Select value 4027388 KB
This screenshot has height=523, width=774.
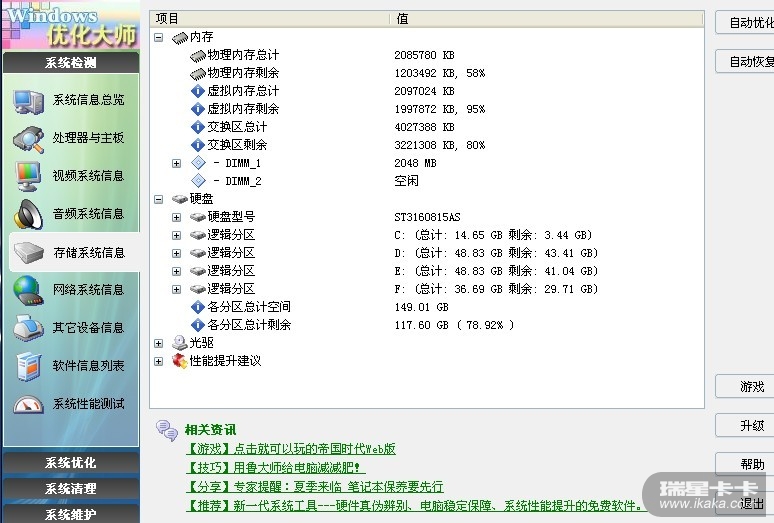click(424, 127)
